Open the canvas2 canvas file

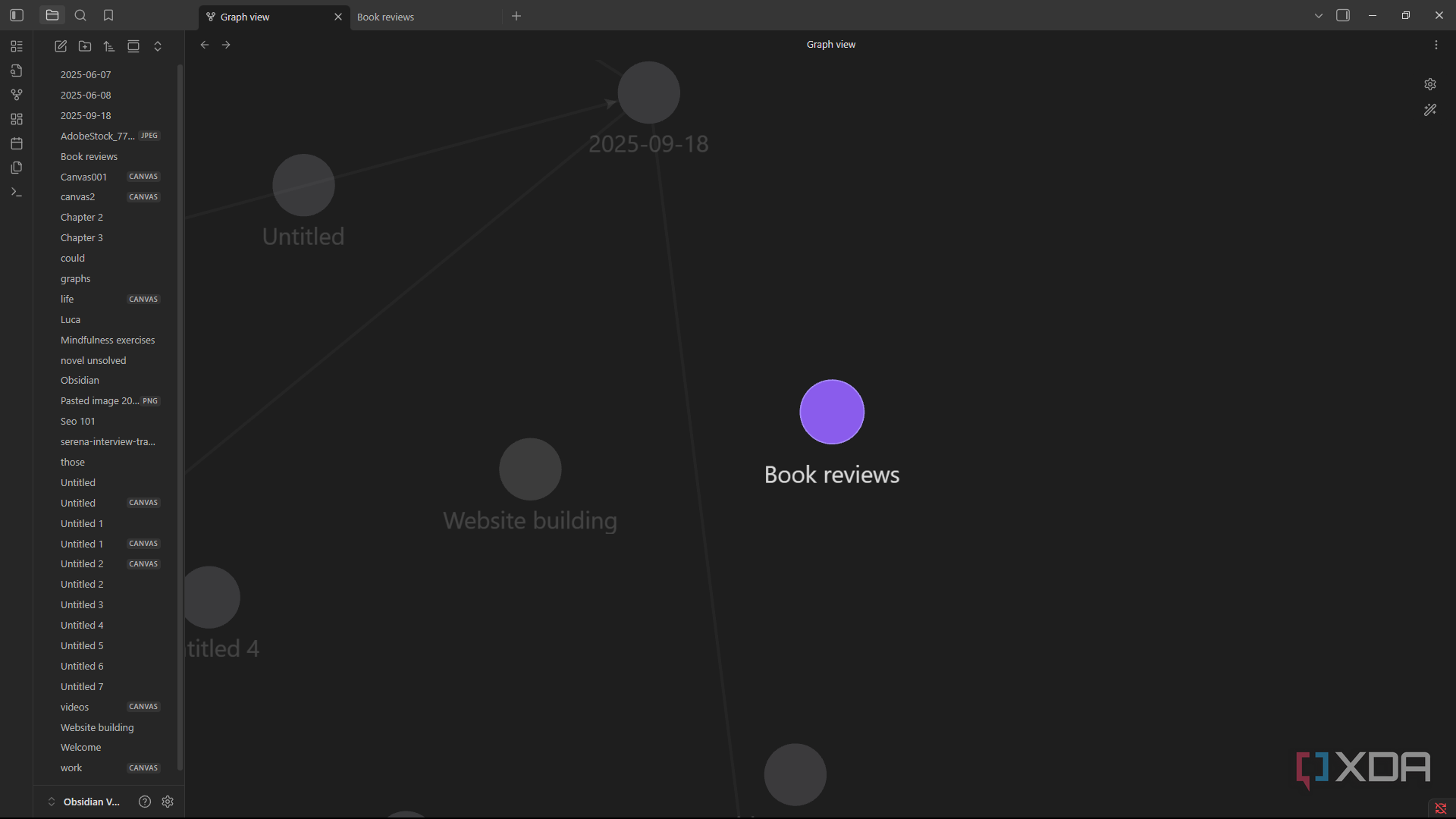pos(109,196)
